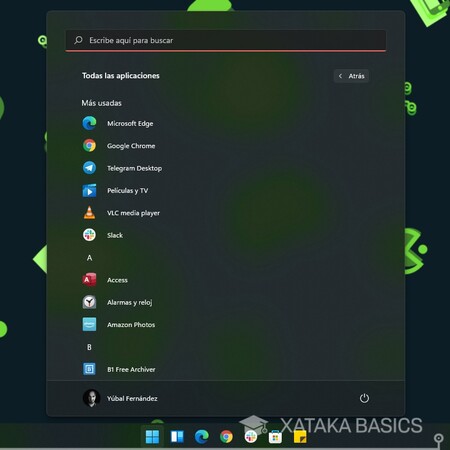Select the letter B section header
The width and height of the screenshot is (450, 450).
coord(89,347)
